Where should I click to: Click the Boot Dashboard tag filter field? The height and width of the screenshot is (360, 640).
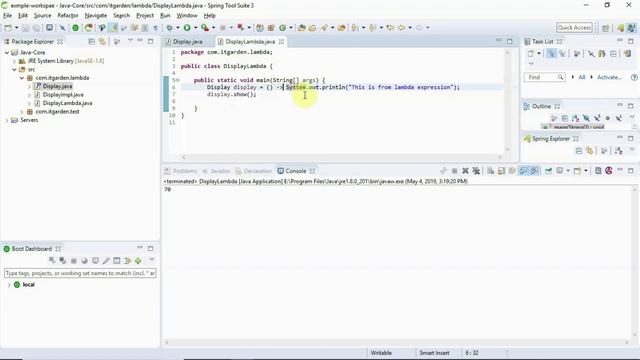[x=80, y=273]
